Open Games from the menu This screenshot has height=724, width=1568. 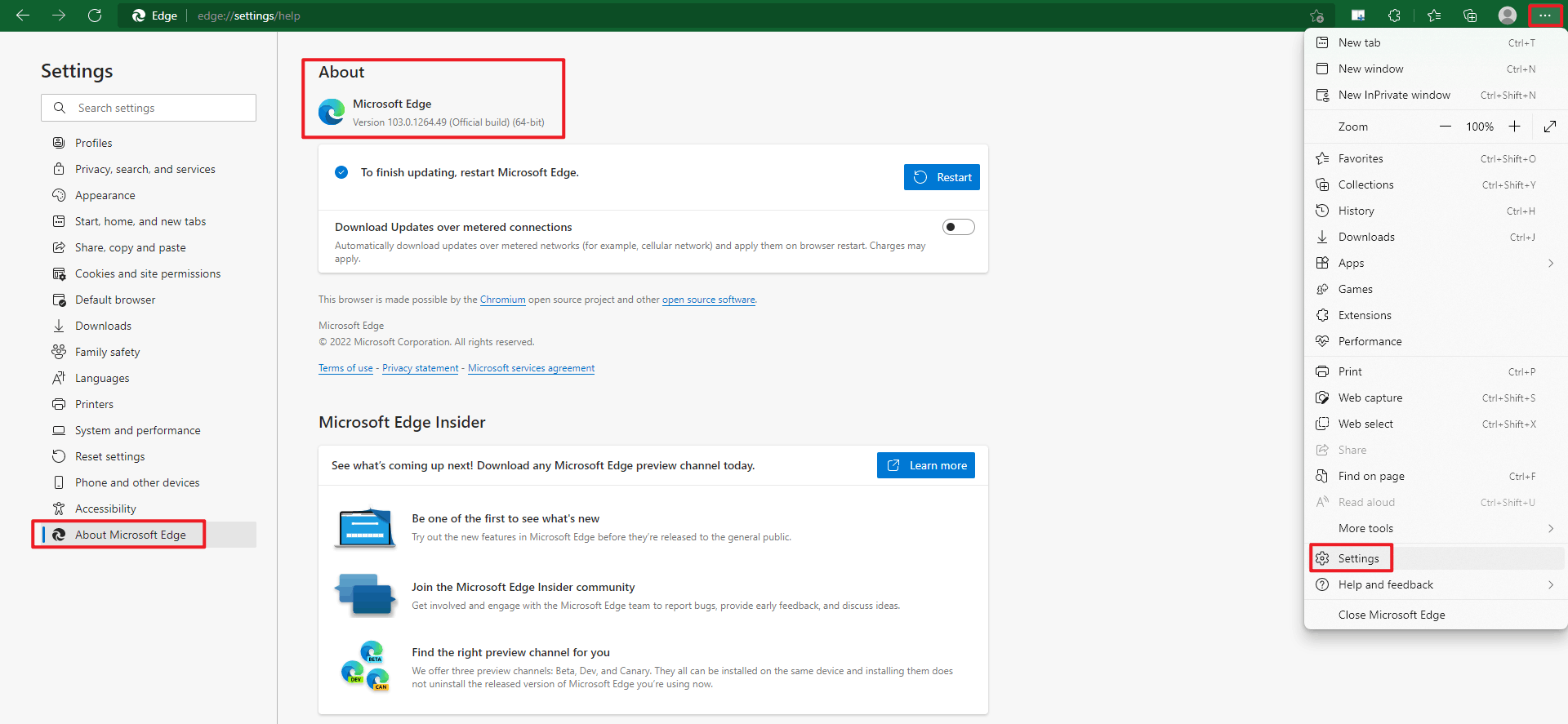[x=1435, y=289]
